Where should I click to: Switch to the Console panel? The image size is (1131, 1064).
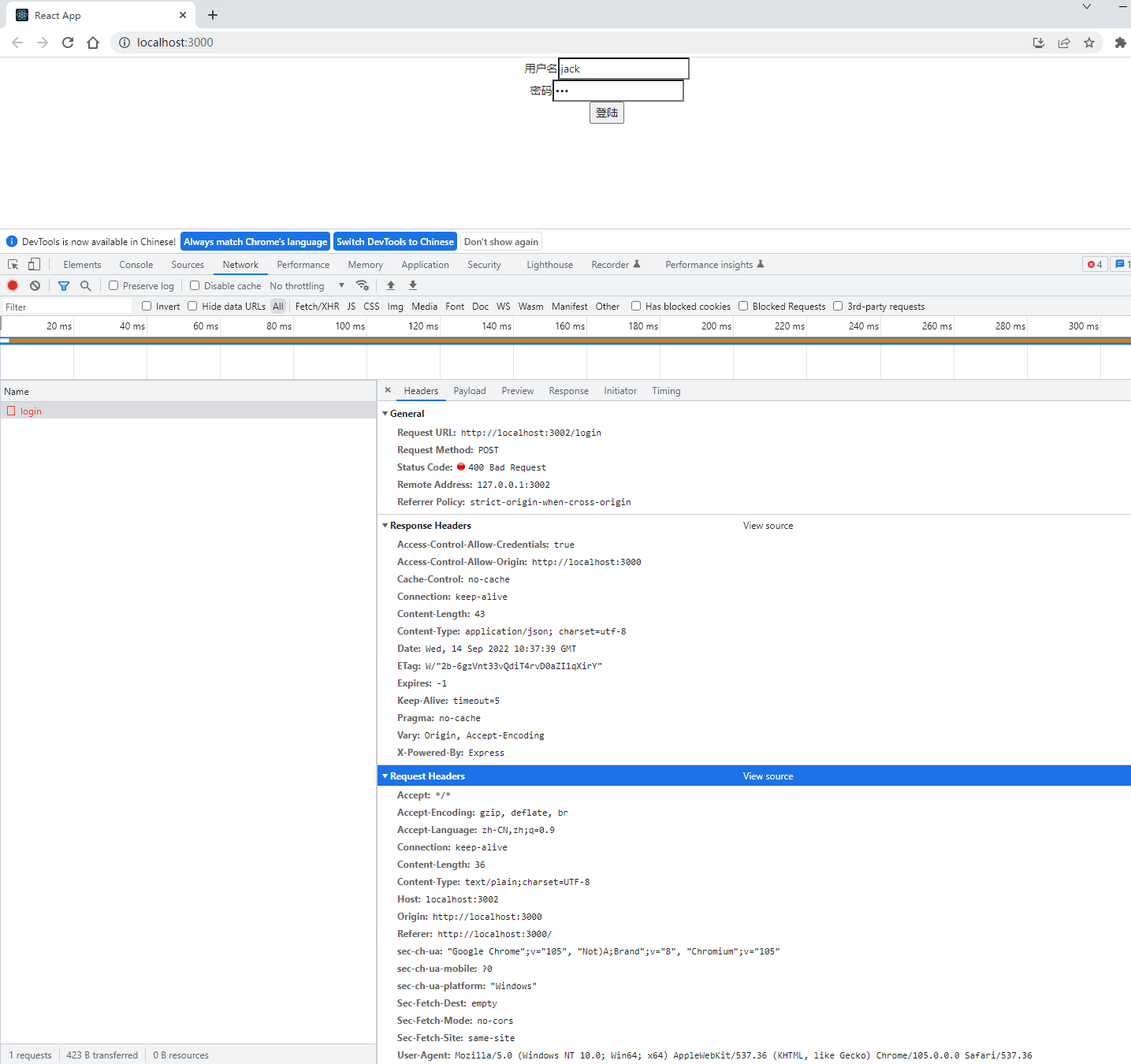[x=136, y=265]
